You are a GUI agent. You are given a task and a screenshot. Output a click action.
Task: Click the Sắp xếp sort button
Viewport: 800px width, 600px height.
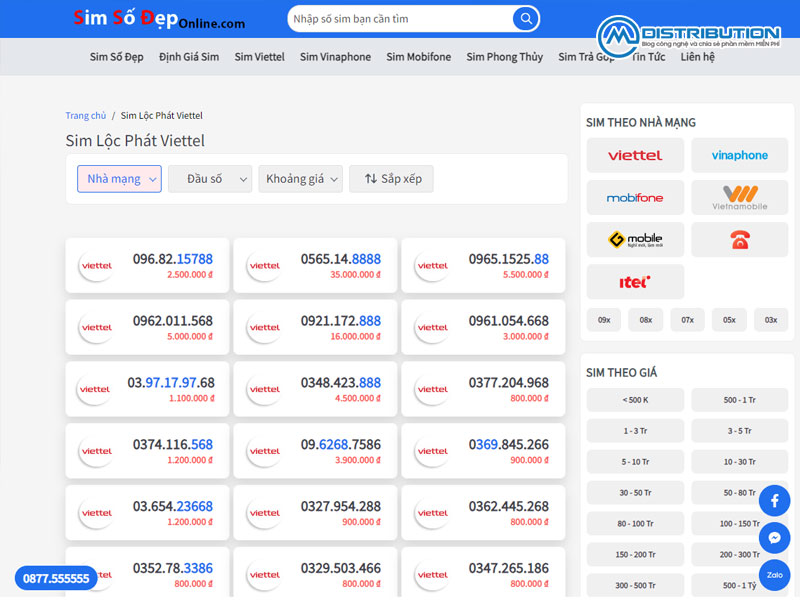(x=391, y=179)
